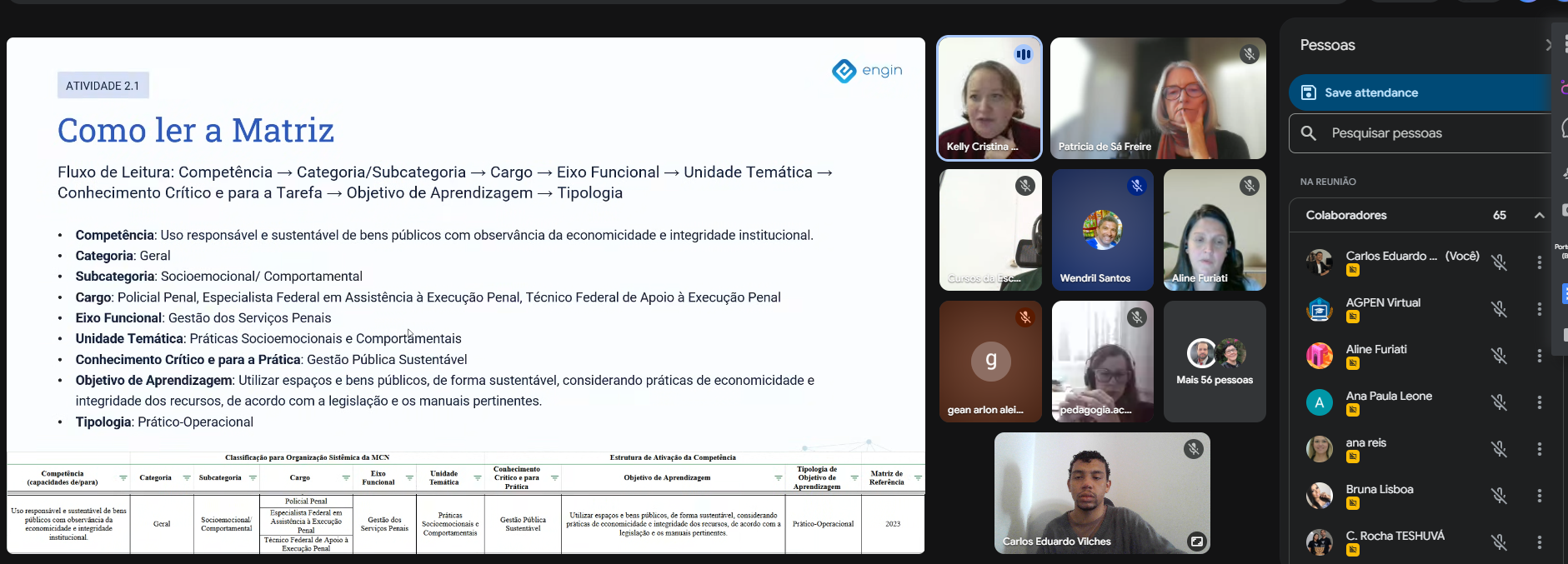
Task: Mute microphone icon for ana reis
Action: tap(1499, 449)
